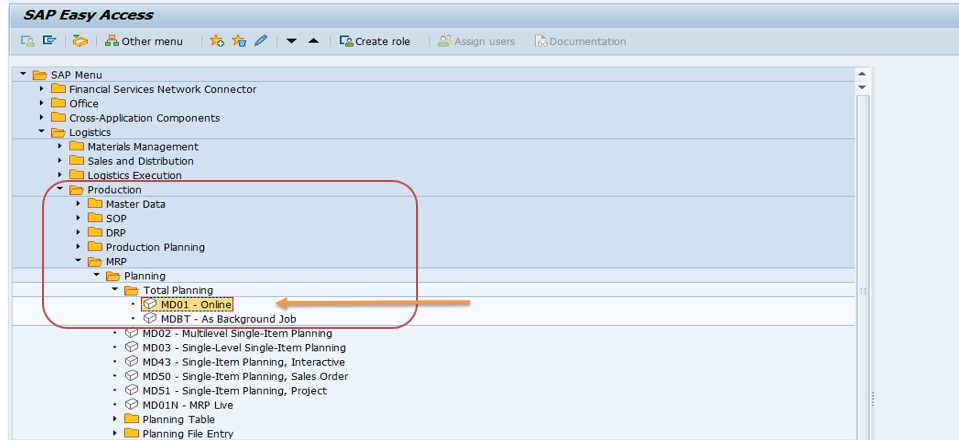Click the SAP Business Workplace icon
Viewport: 959px width, 440px height.
(80, 41)
